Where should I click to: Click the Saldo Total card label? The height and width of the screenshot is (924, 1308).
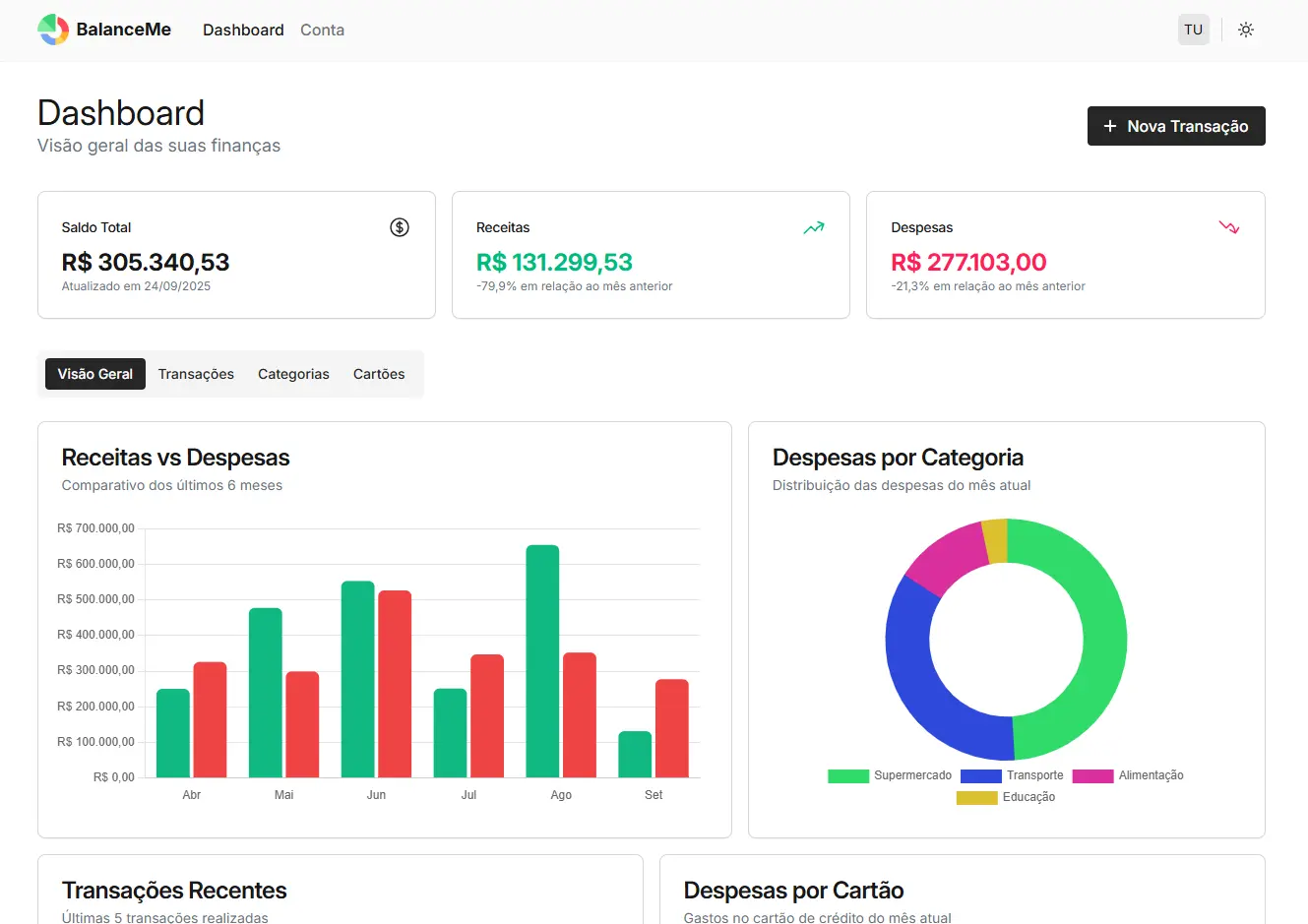[96, 227]
